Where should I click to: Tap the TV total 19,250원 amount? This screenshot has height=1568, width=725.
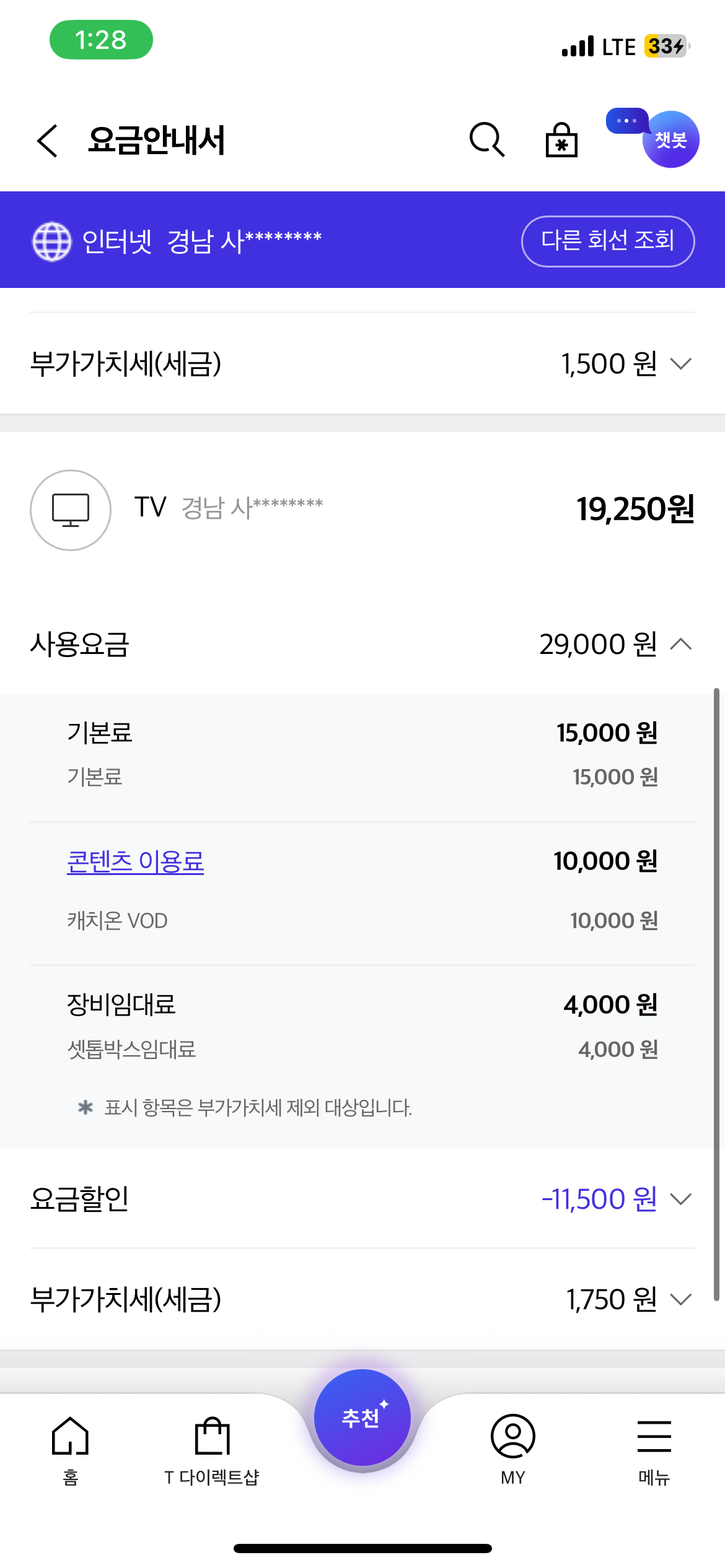(x=635, y=509)
